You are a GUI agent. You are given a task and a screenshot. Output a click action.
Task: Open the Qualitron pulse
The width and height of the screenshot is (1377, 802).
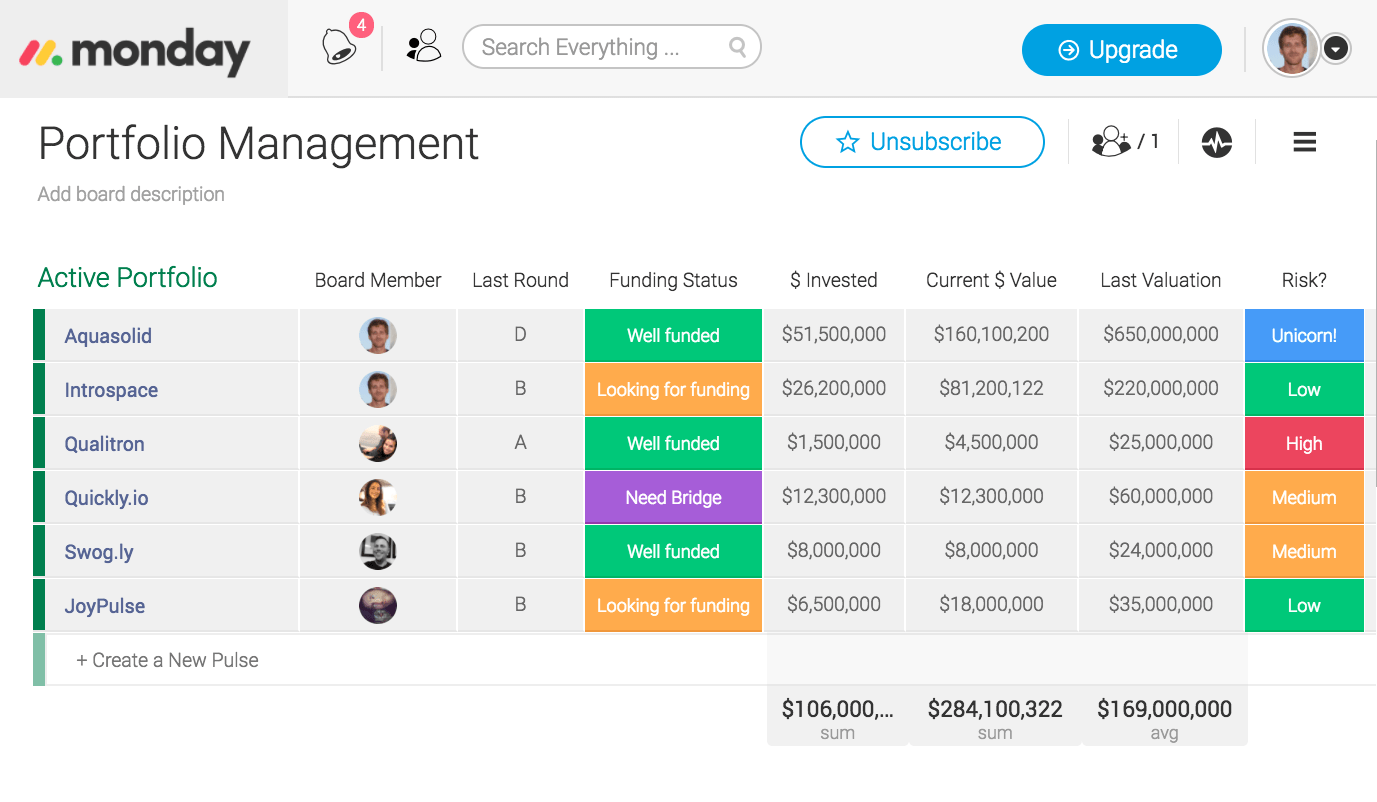pyautogui.click(x=104, y=444)
